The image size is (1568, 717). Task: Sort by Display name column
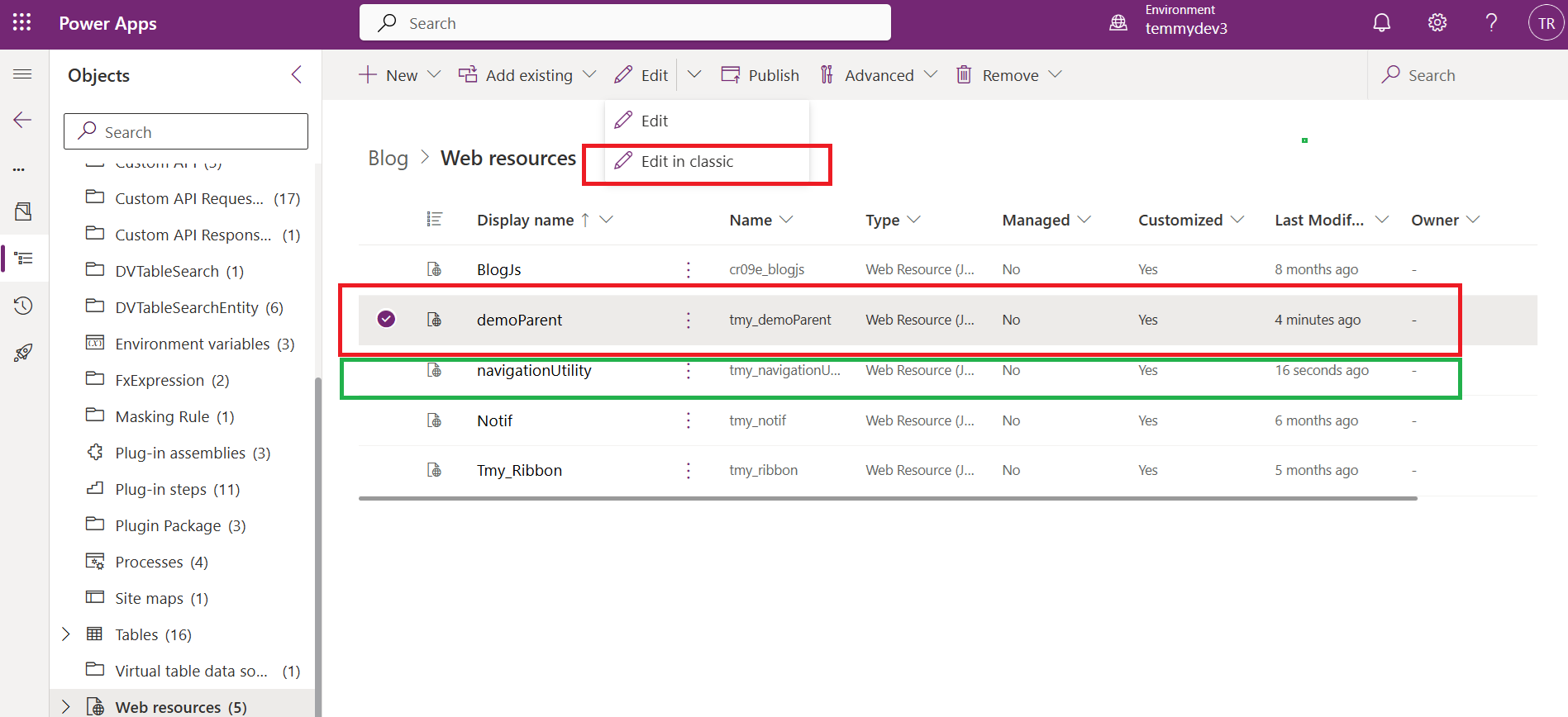525,220
